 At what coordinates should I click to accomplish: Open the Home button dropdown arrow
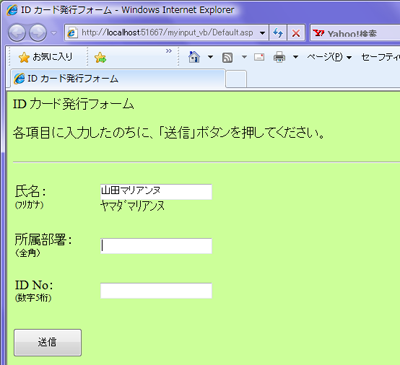point(210,57)
